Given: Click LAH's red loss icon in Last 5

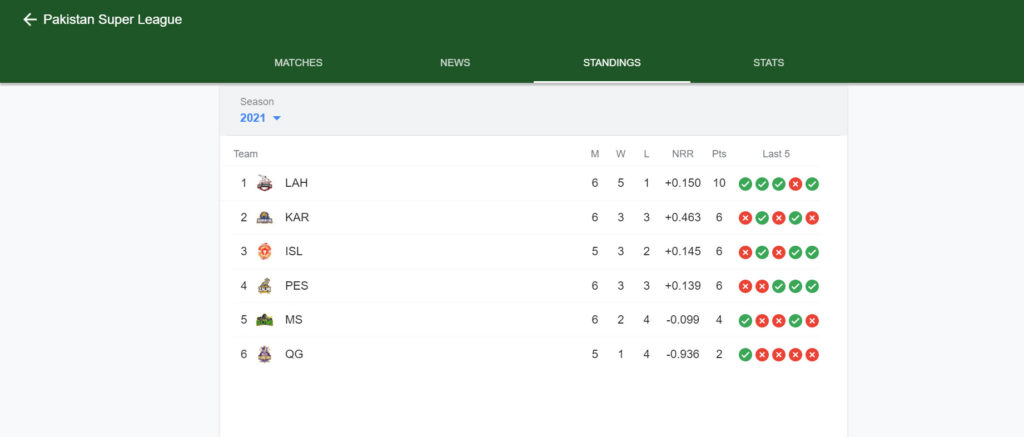Looking at the screenshot, I should [x=795, y=184].
